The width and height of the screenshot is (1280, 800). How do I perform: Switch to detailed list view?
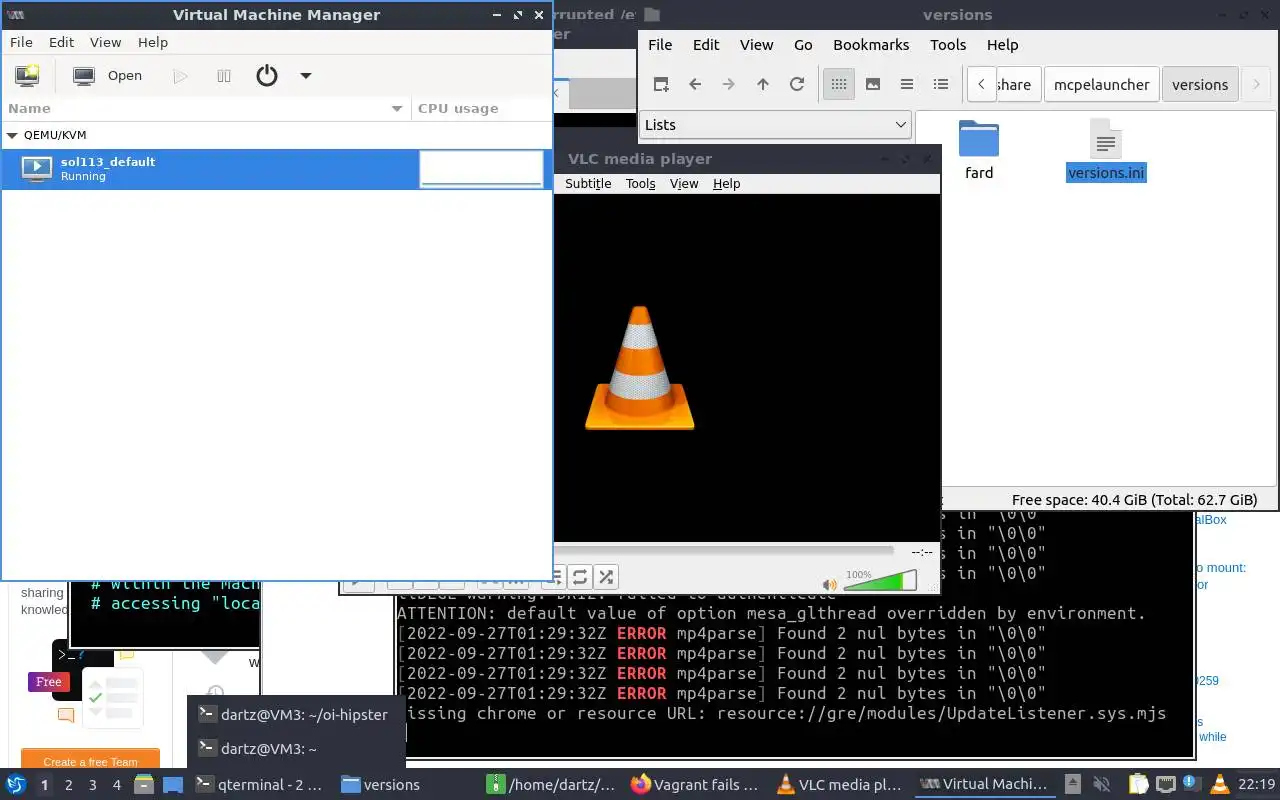point(941,84)
